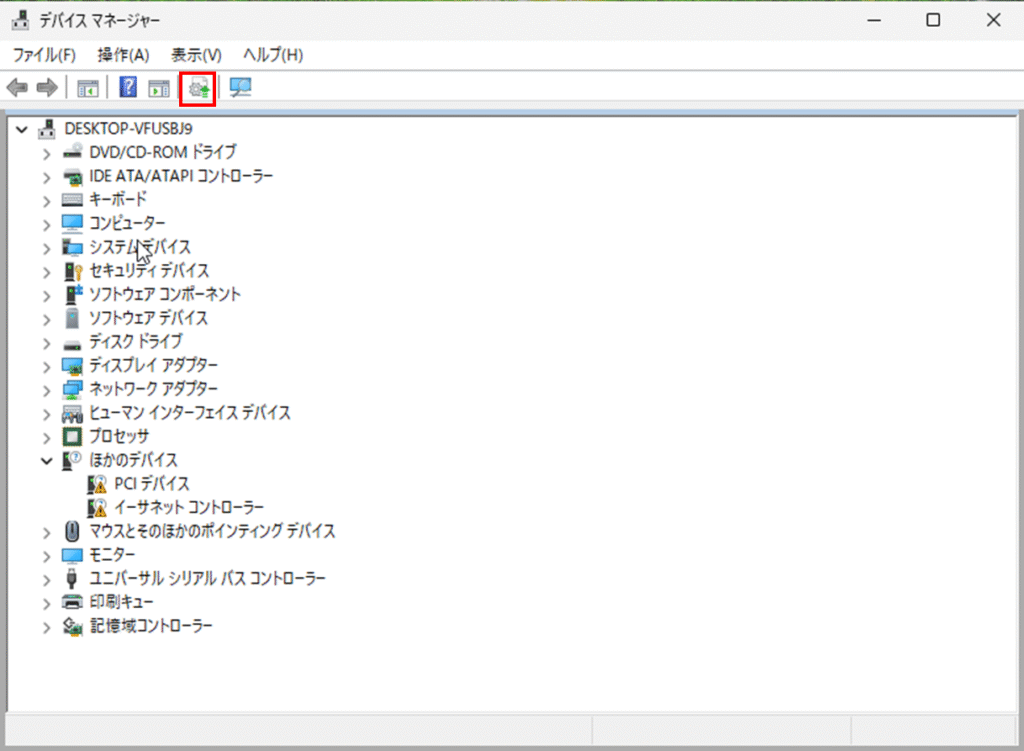Image resolution: width=1024 pixels, height=751 pixels.
Task: Click Scan for hardware changes toolbar icon
Action: pos(240,88)
